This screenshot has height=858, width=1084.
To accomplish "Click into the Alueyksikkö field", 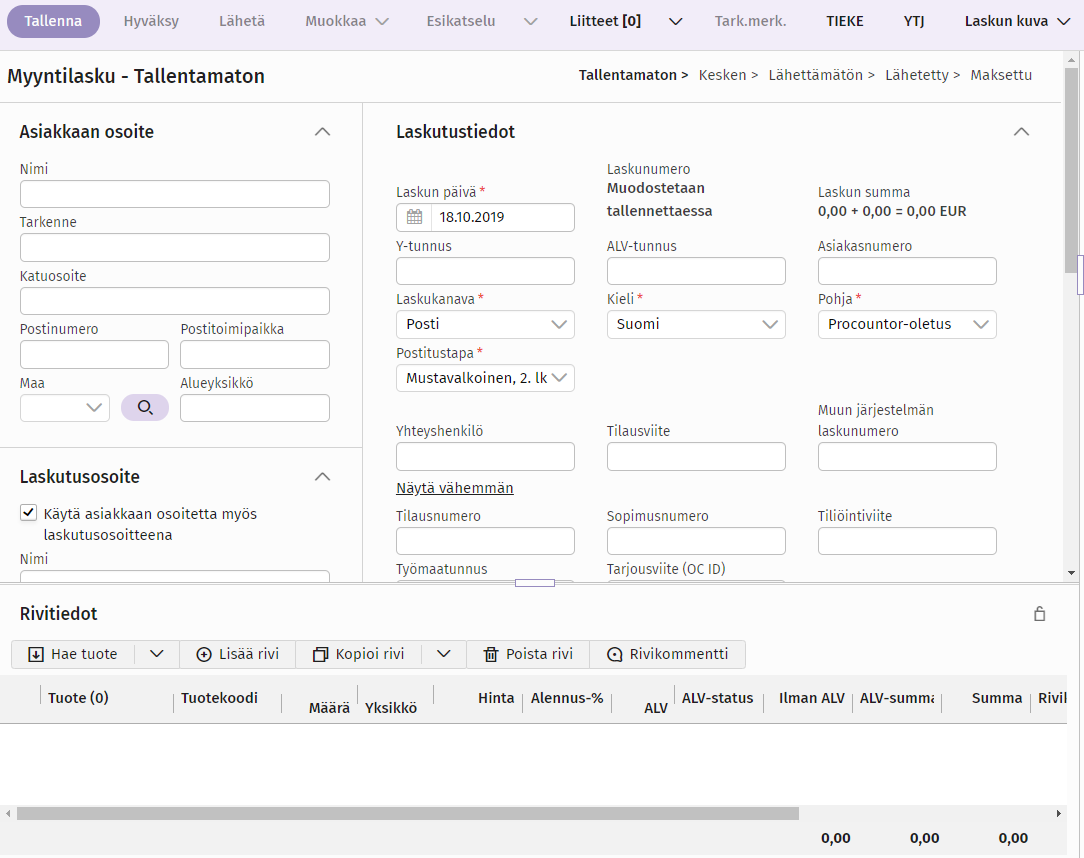I will click(x=255, y=408).
